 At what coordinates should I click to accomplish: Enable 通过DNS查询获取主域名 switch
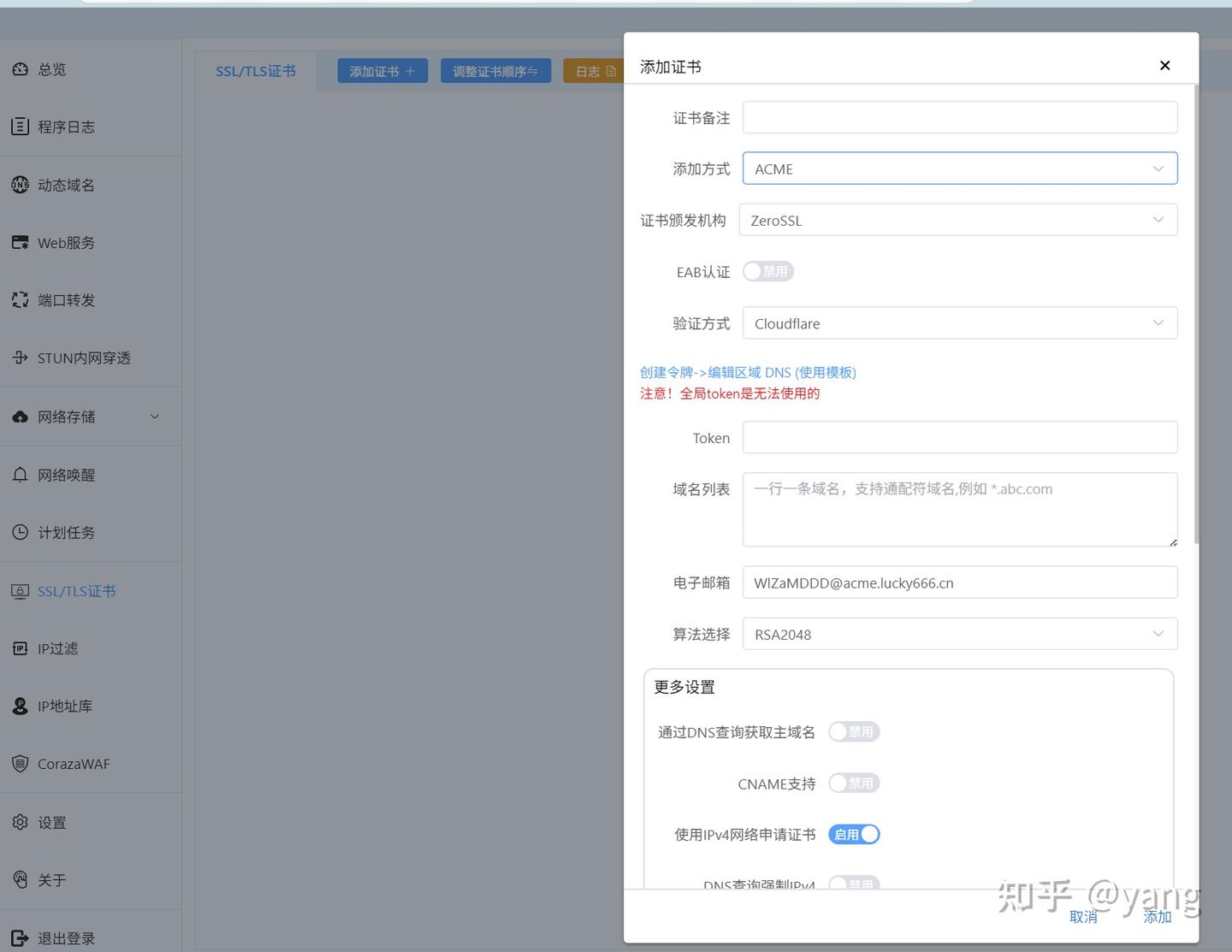tap(854, 731)
